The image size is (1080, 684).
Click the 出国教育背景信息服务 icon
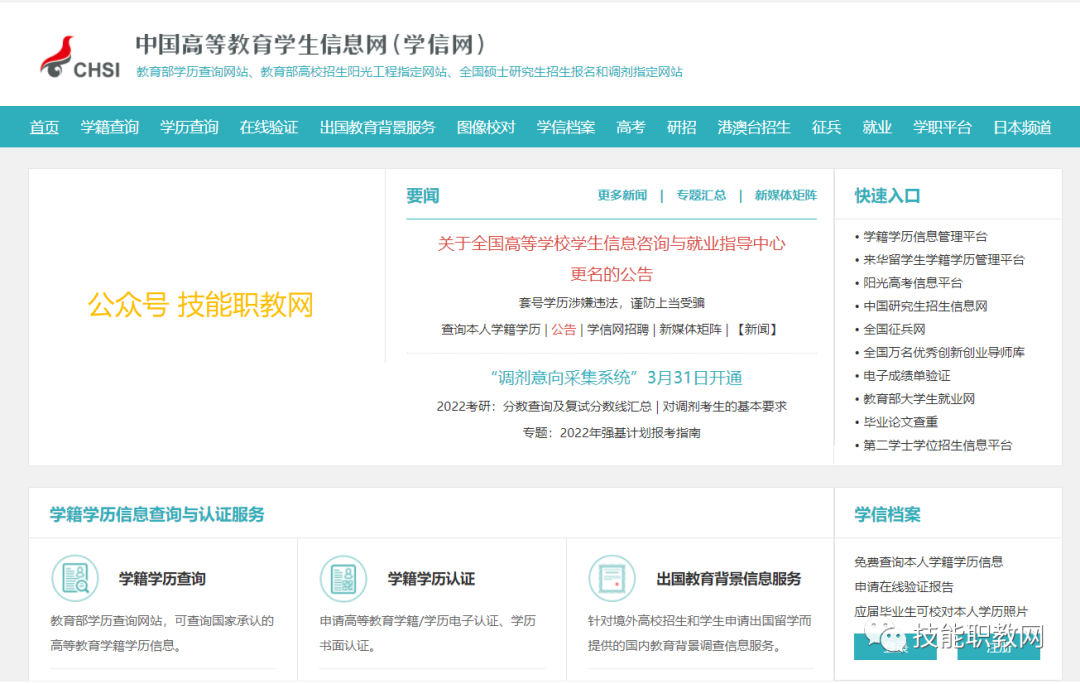pos(612,578)
